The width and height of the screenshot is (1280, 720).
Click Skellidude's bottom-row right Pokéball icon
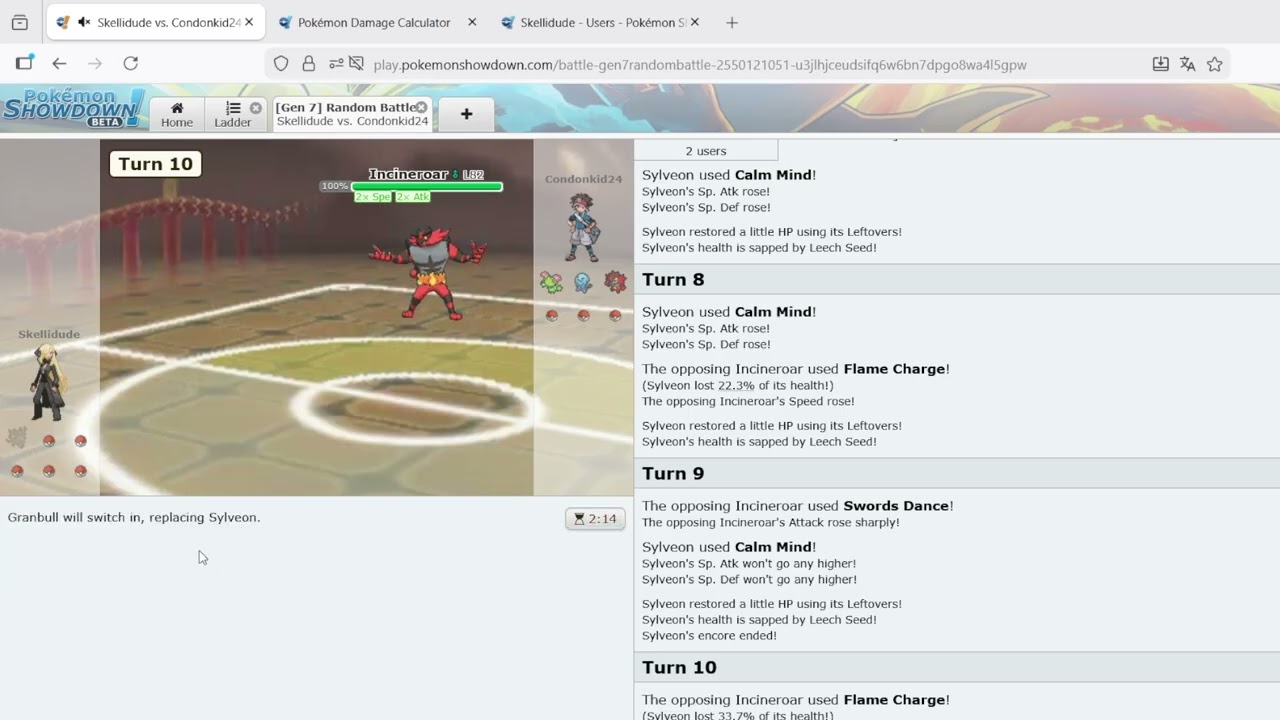(80, 471)
